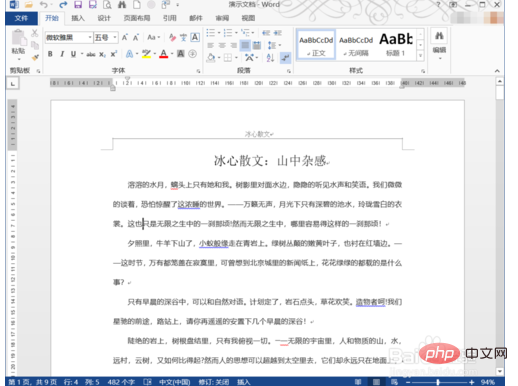Click the 插入 insert mode indicator in status bar
The image size is (518, 386).
(x=244, y=382)
